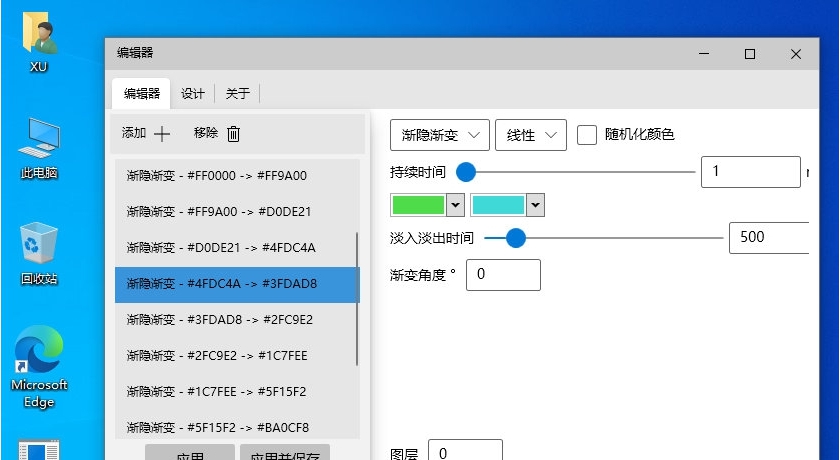Image resolution: width=840 pixels, height=460 pixels.
Task: Minimize the 编辑器 window
Action: (x=704, y=54)
